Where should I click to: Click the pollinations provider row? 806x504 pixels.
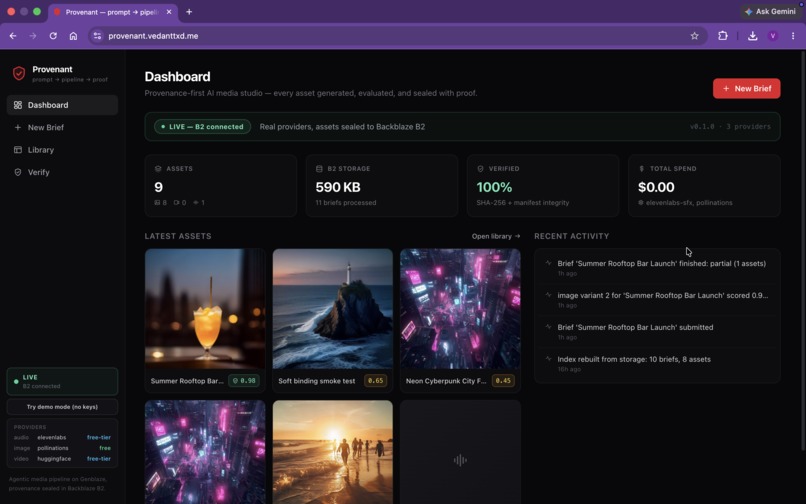[x=62, y=448]
